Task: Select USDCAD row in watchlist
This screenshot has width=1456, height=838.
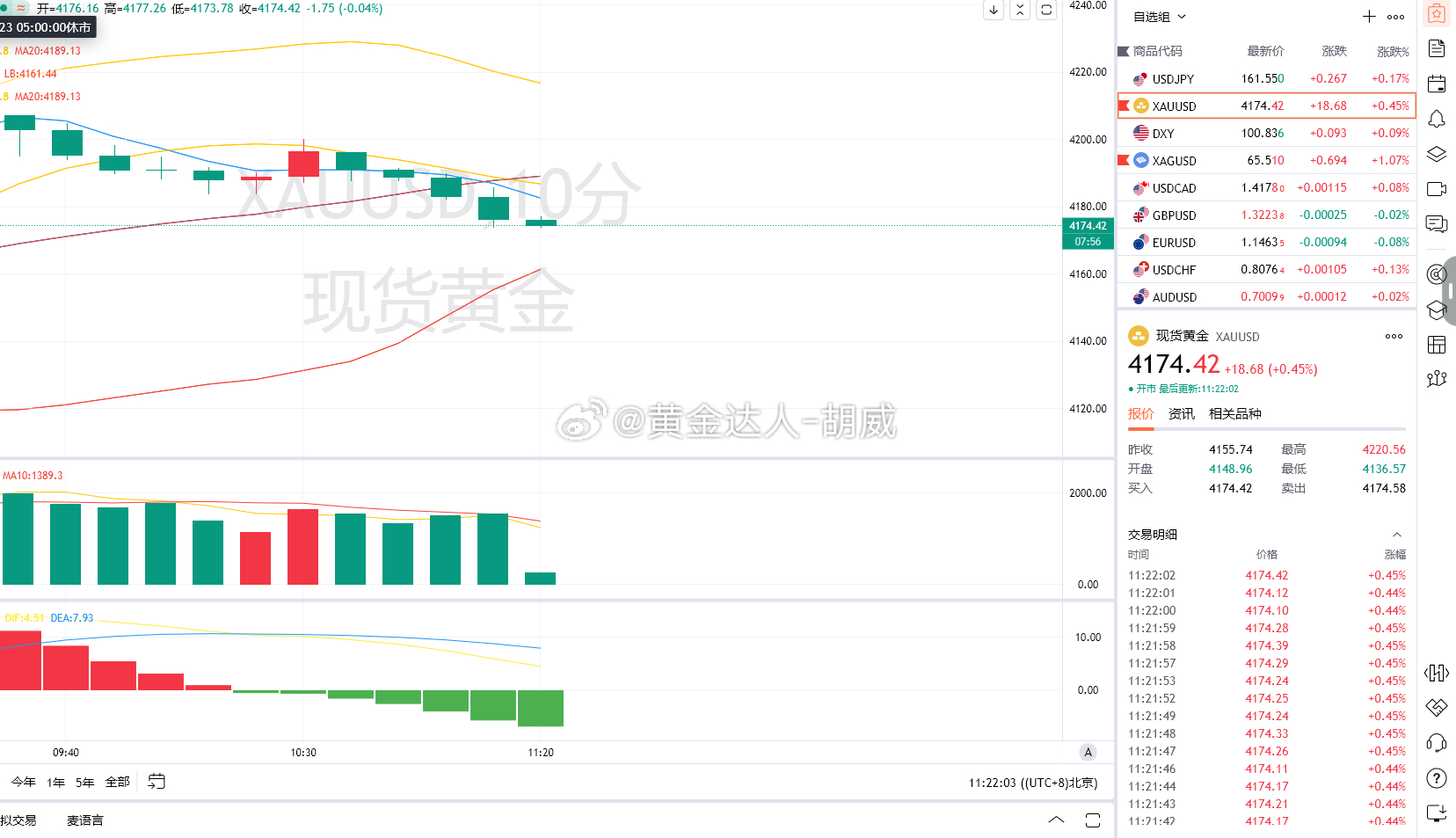Action: tap(1266, 187)
